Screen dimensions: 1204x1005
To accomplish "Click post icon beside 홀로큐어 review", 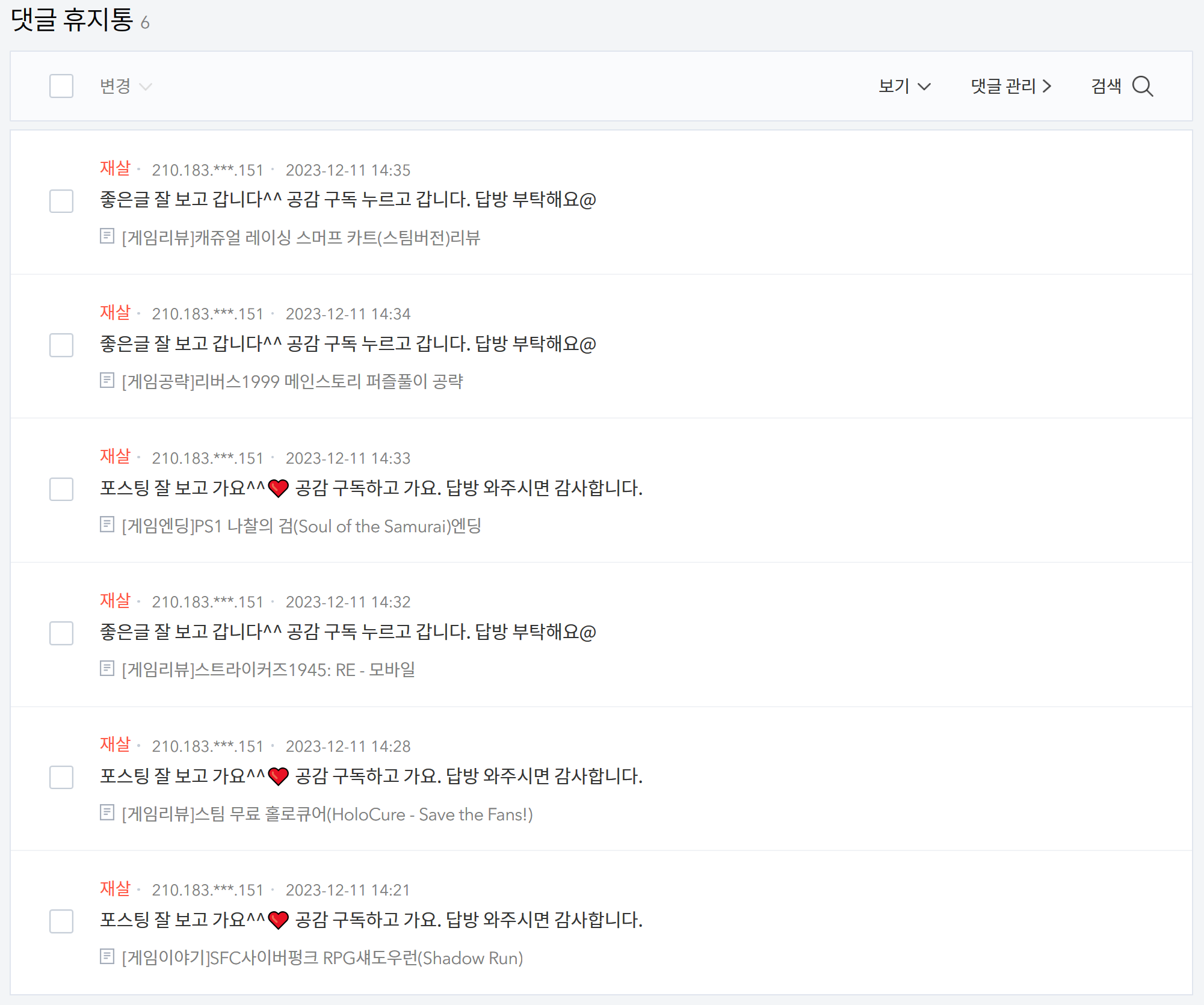I will point(107,813).
